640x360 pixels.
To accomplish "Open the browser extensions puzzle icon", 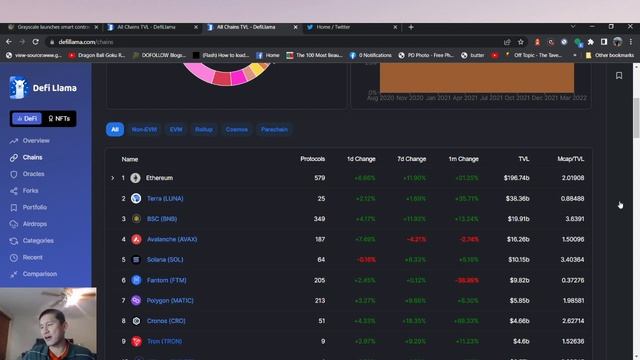I will [591, 42].
